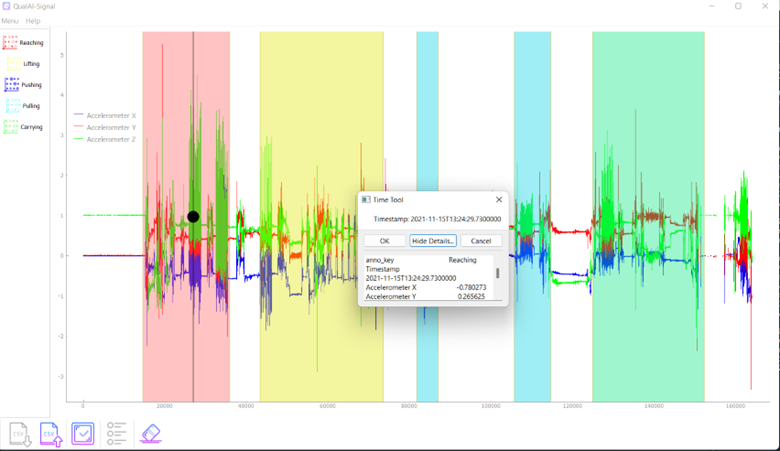Click the details list scrollbar thumb
The image size is (780, 451).
497,273
